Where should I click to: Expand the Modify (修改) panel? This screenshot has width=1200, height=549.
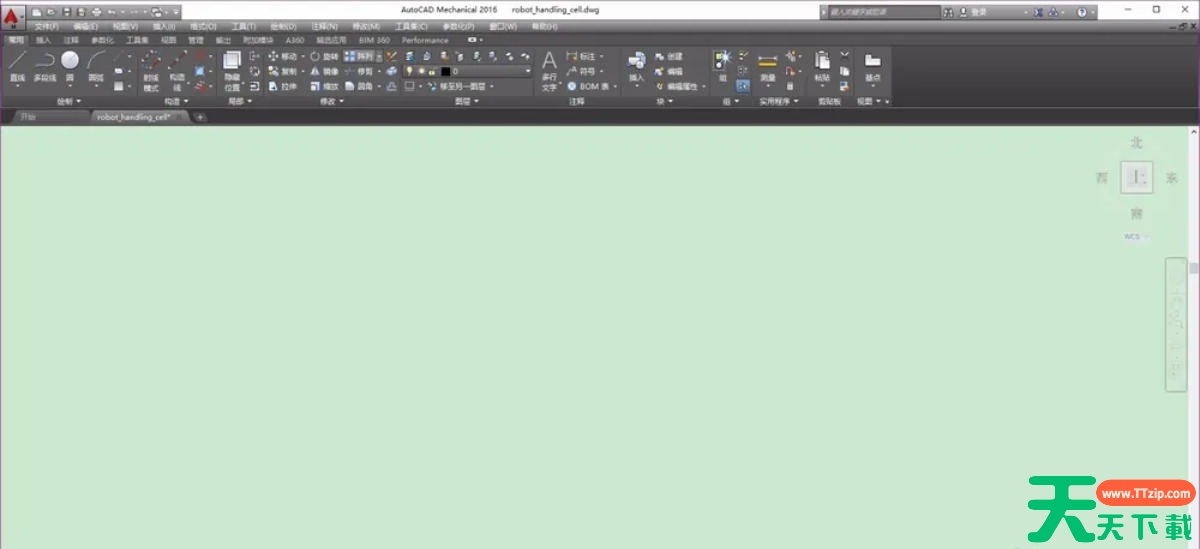(x=332, y=102)
